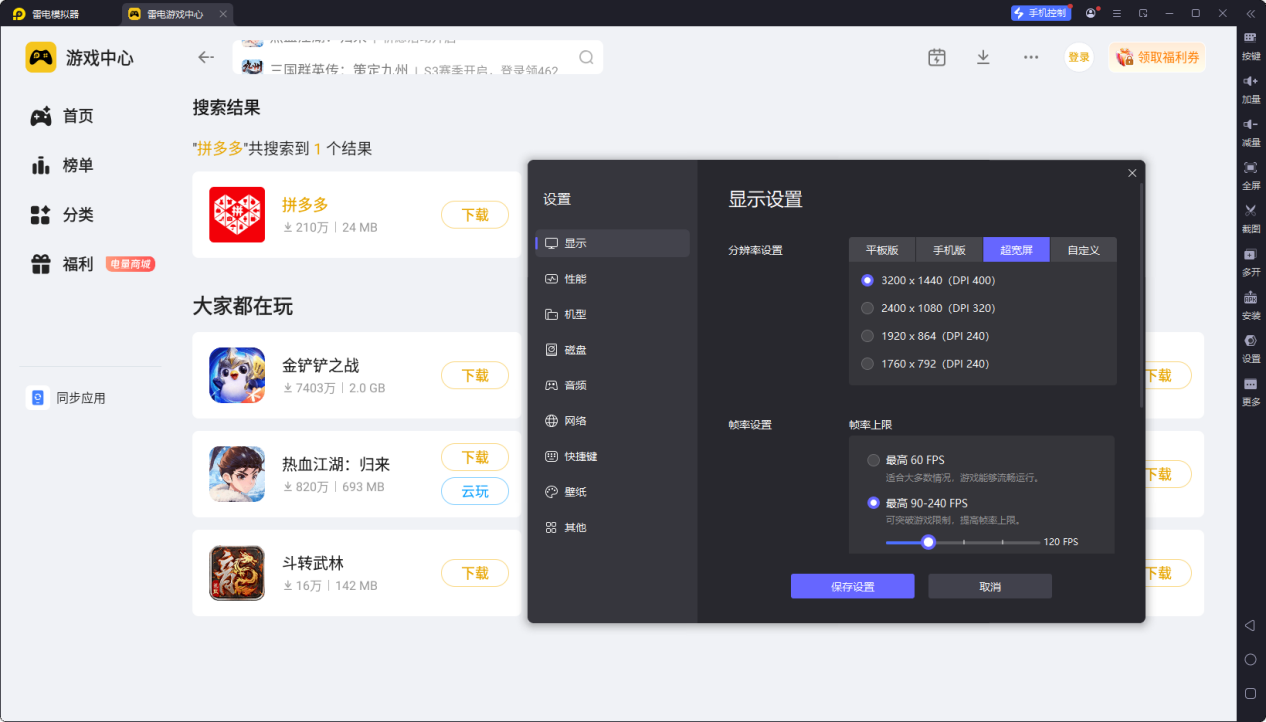This screenshot has width=1266, height=722.
Task: Select 1920 x 864 resolution option
Action: [868, 336]
